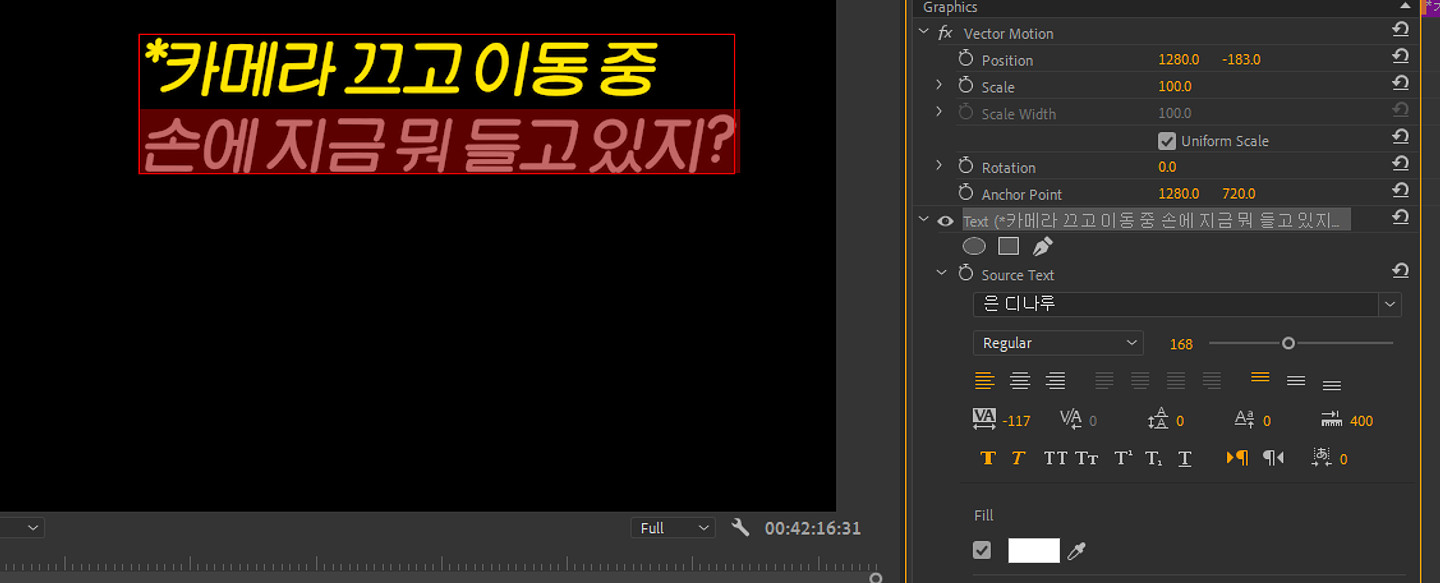Select the pen mask tool
Image resolution: width=1440 pixels, height=583 pixels.
[x=1042, y=246]
